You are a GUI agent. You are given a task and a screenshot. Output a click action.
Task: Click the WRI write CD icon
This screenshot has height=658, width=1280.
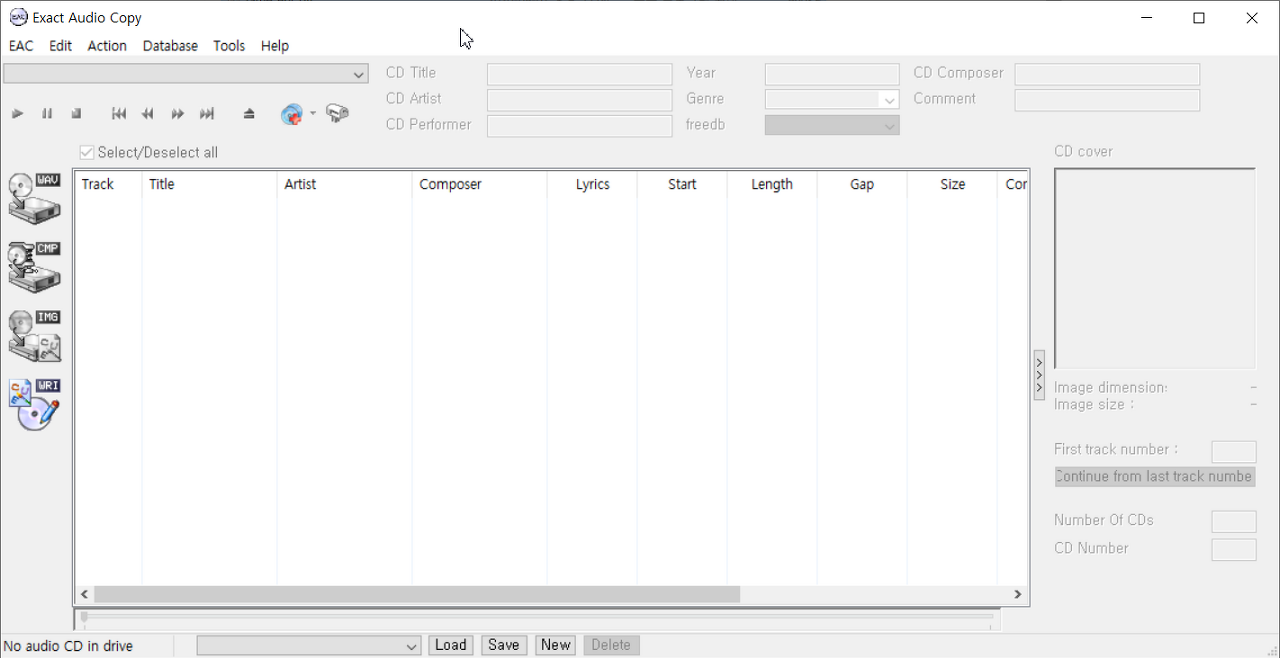coord(35,405)
